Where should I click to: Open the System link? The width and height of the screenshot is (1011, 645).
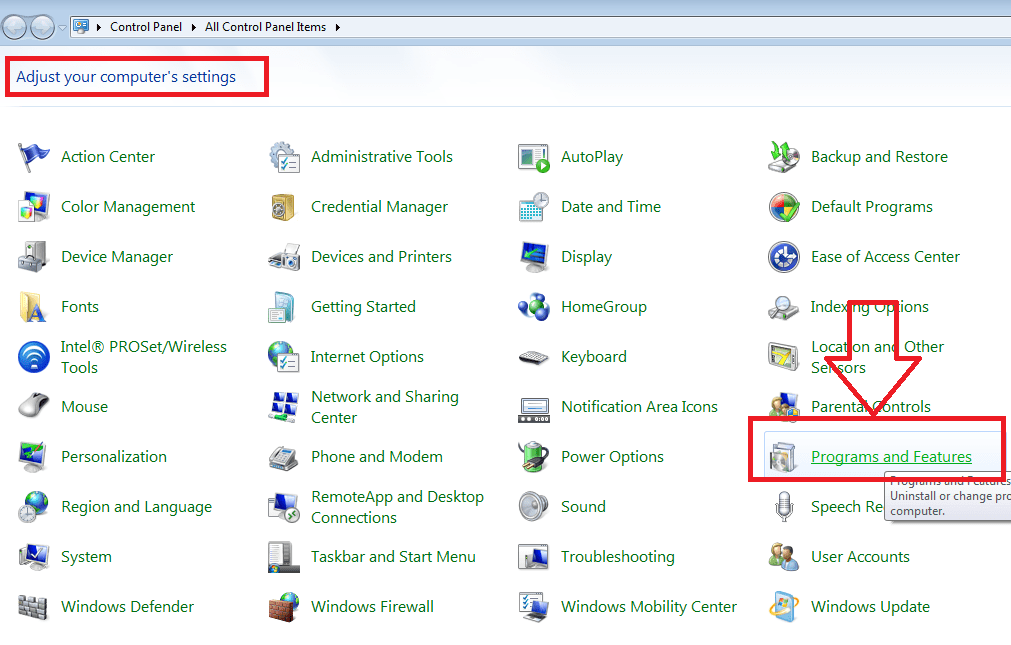[x=86, y=557]
